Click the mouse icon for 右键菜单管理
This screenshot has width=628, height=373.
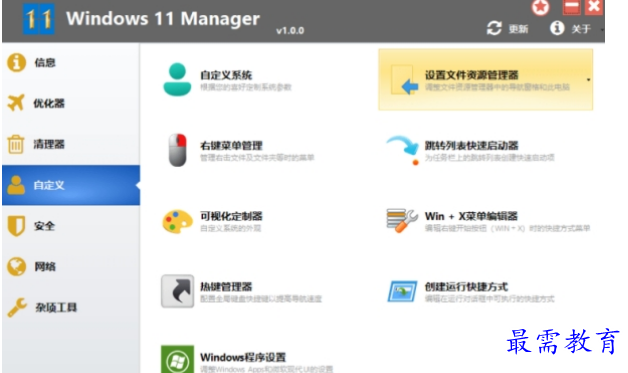177,150
